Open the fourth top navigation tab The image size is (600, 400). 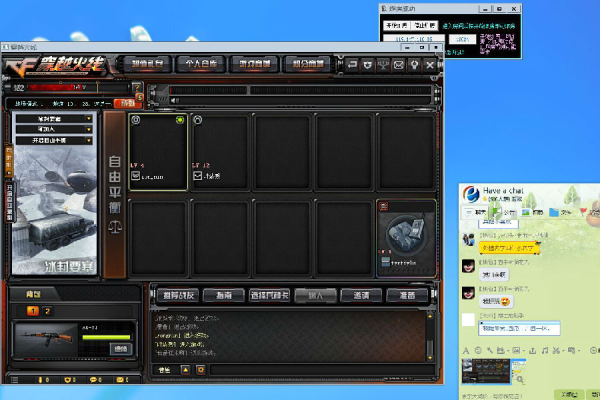pos(308,64)
